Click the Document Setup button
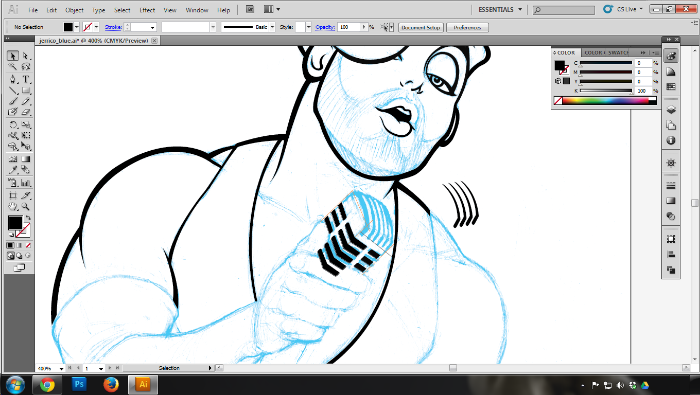Viewport: 700px width, 395px height. 421,28
